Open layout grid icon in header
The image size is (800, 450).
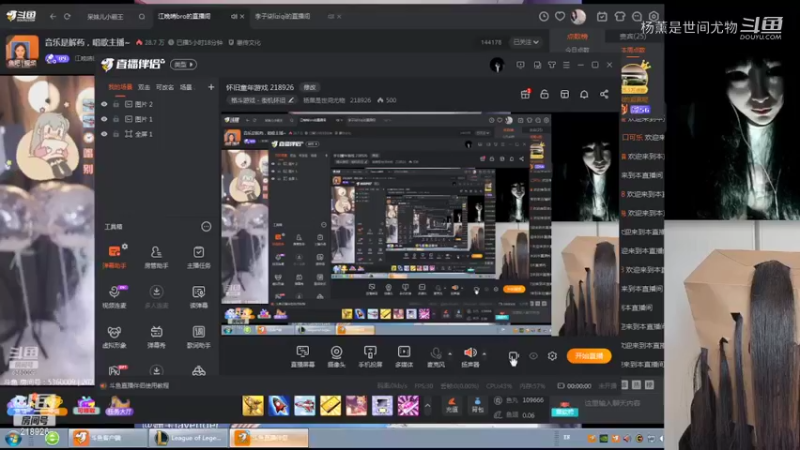[x=564, y=94]
